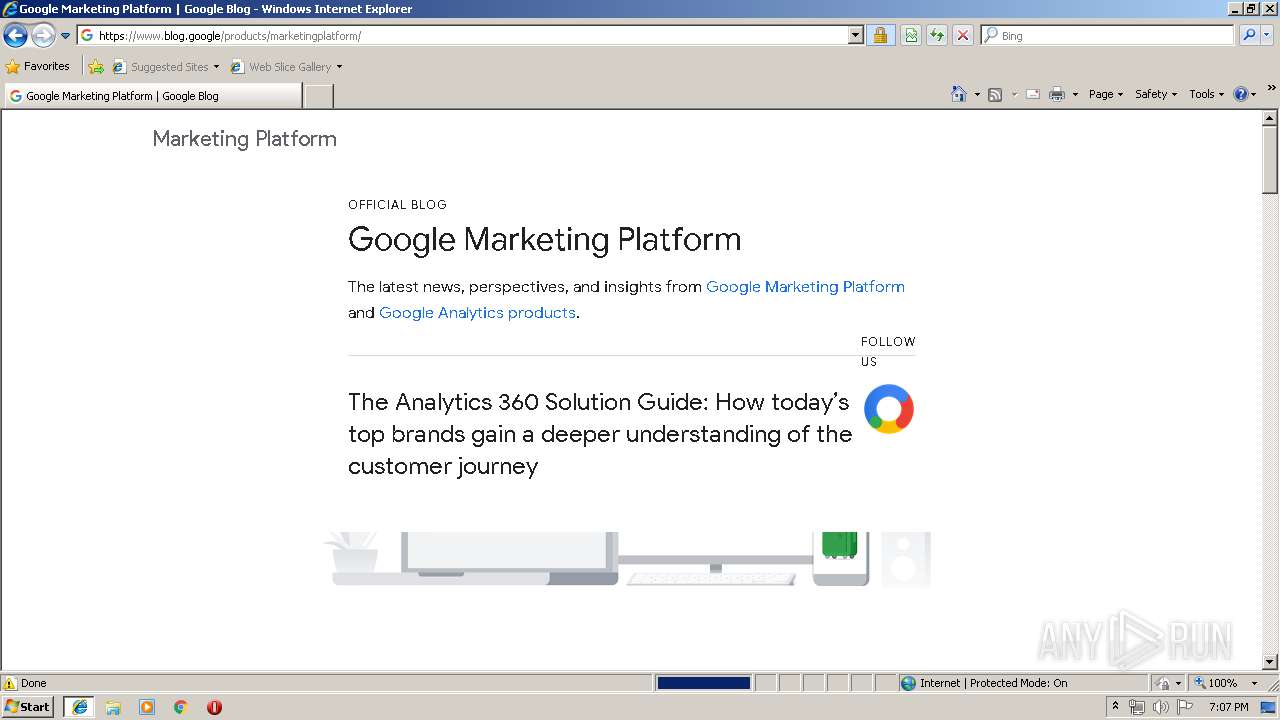The width and height of the screenshot is (1280, 720).
Task: Click the vertical scrollbar thumb
Action: pos(1270,160)
